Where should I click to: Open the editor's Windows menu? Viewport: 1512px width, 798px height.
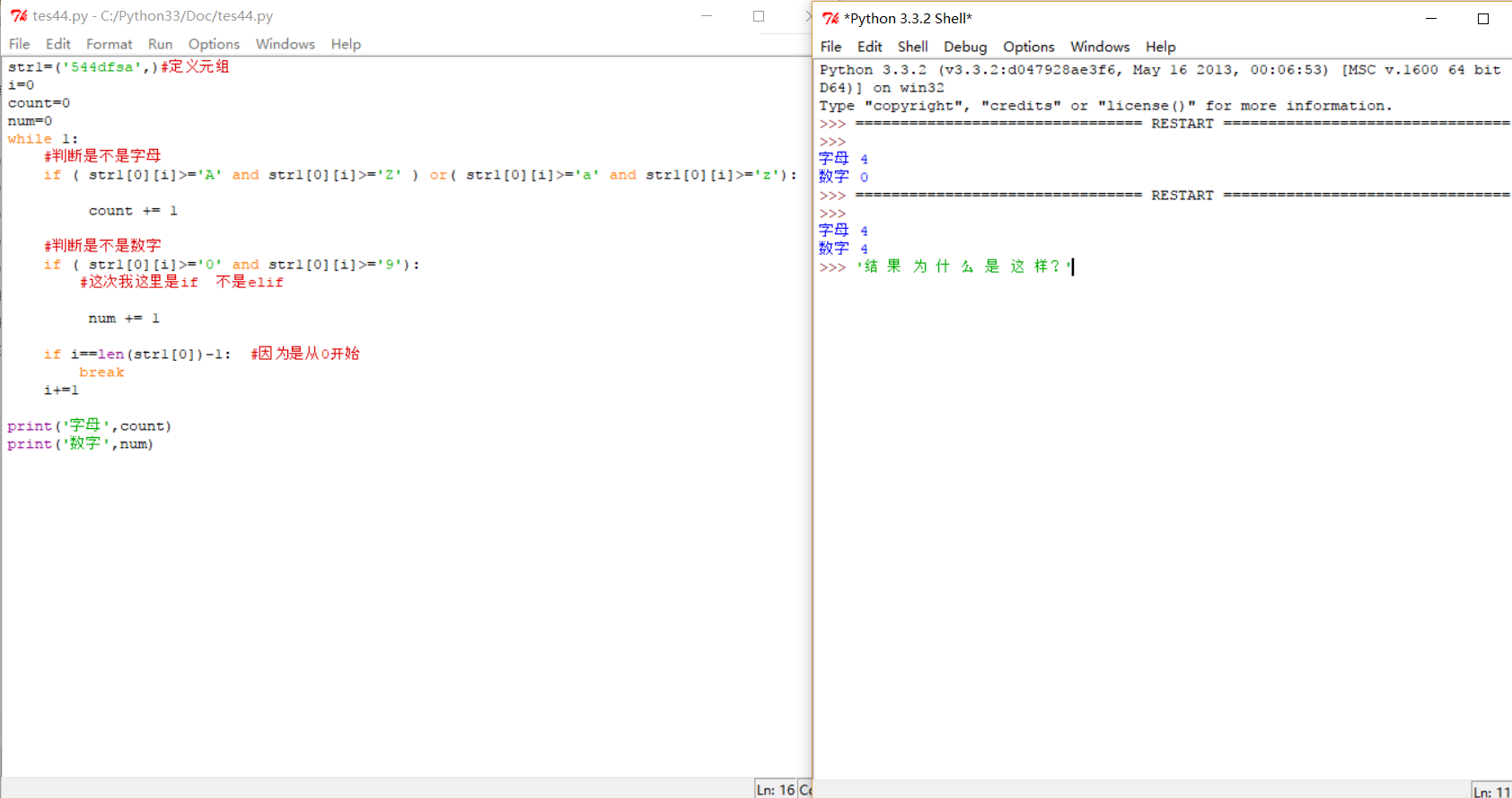[285, 44]
